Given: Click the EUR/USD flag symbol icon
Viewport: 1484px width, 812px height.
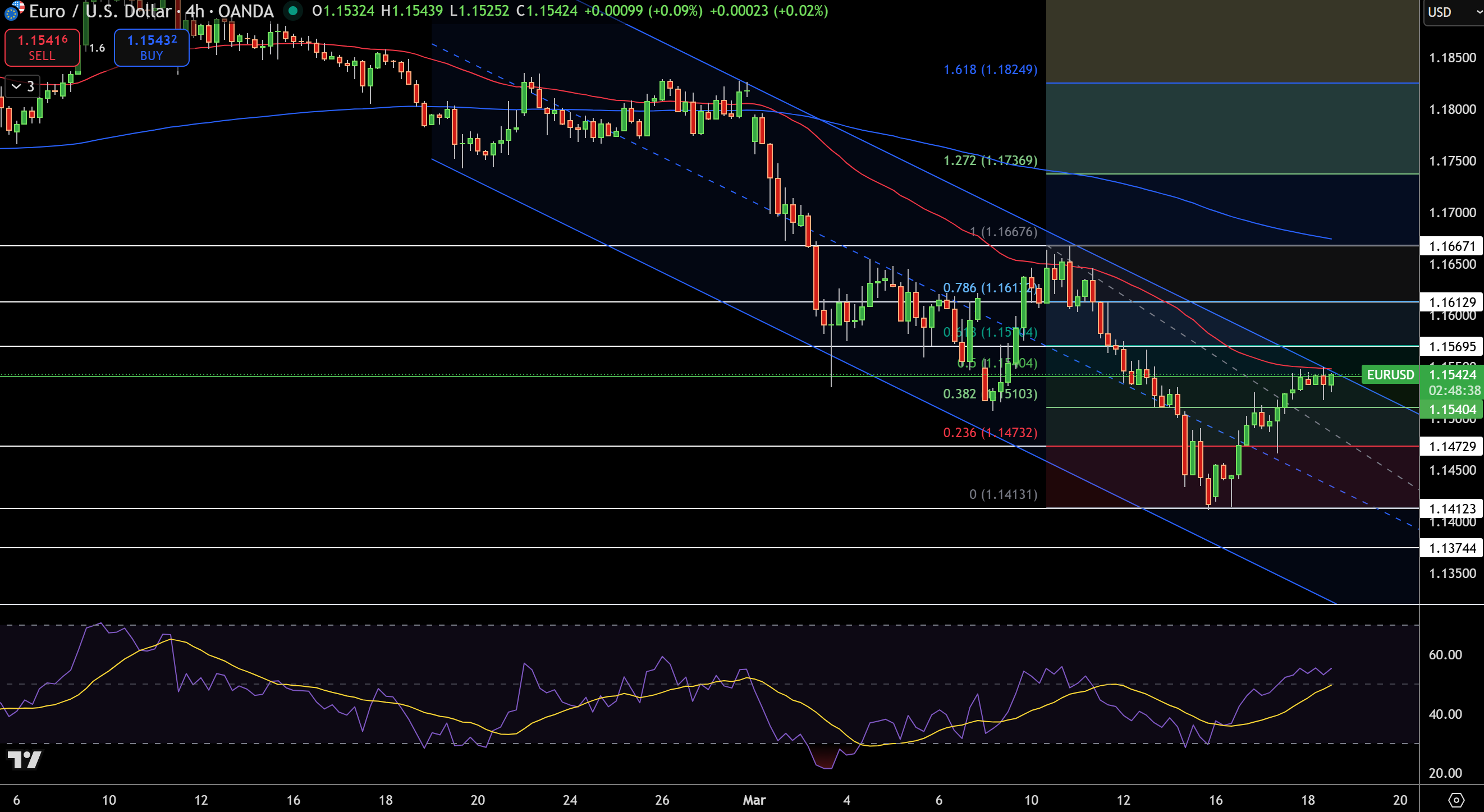Looking at the screenshot, I should tap(14, 10).
